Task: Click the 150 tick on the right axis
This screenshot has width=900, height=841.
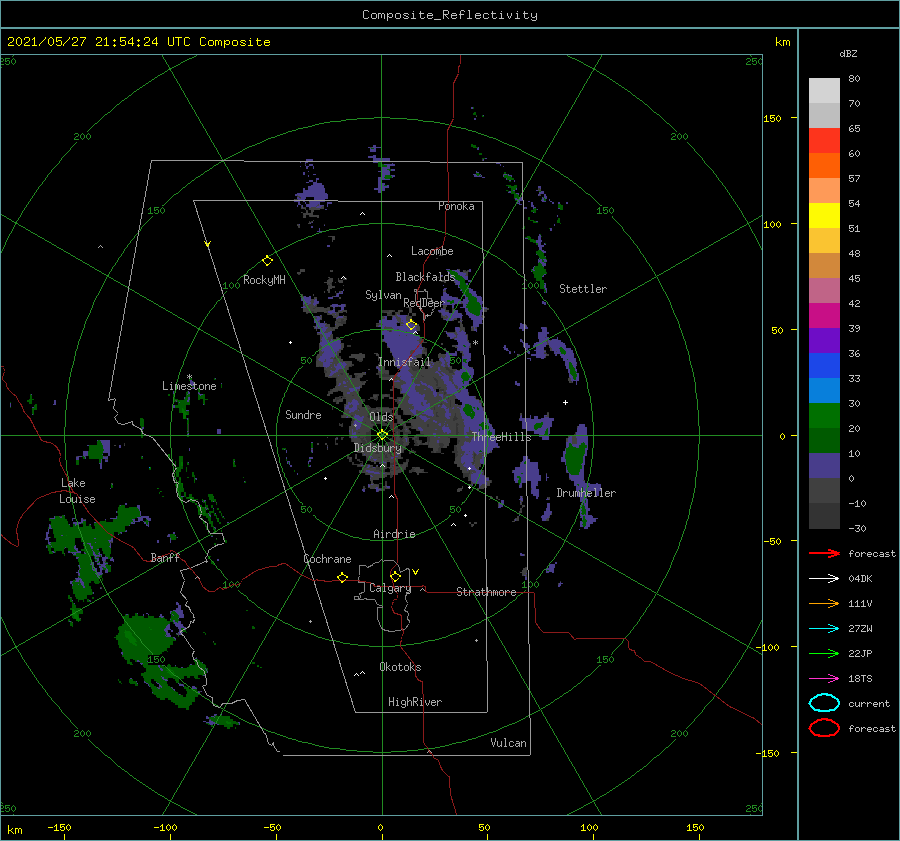Action: 772,118
